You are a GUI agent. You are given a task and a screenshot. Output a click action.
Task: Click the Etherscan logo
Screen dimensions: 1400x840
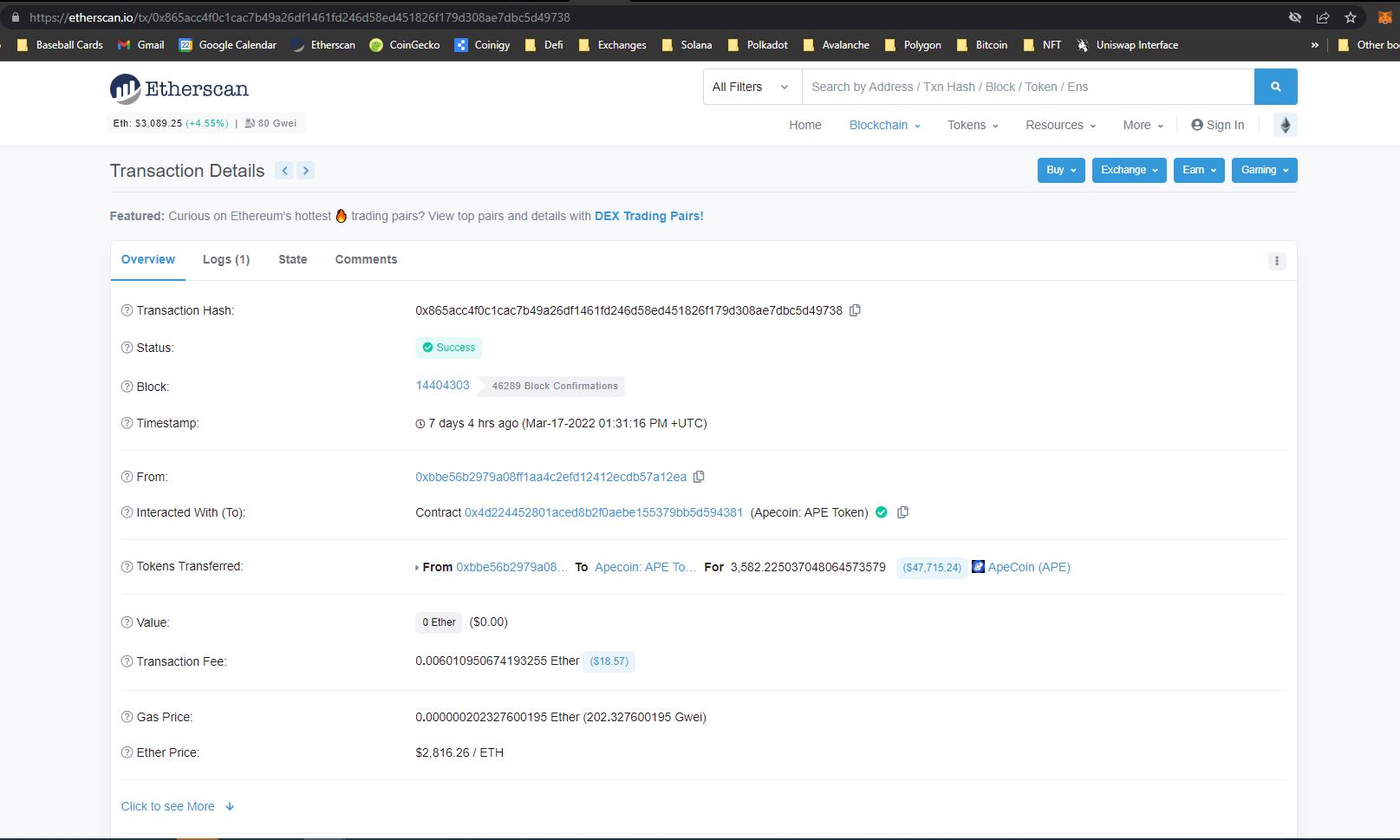tap(179, 88)
